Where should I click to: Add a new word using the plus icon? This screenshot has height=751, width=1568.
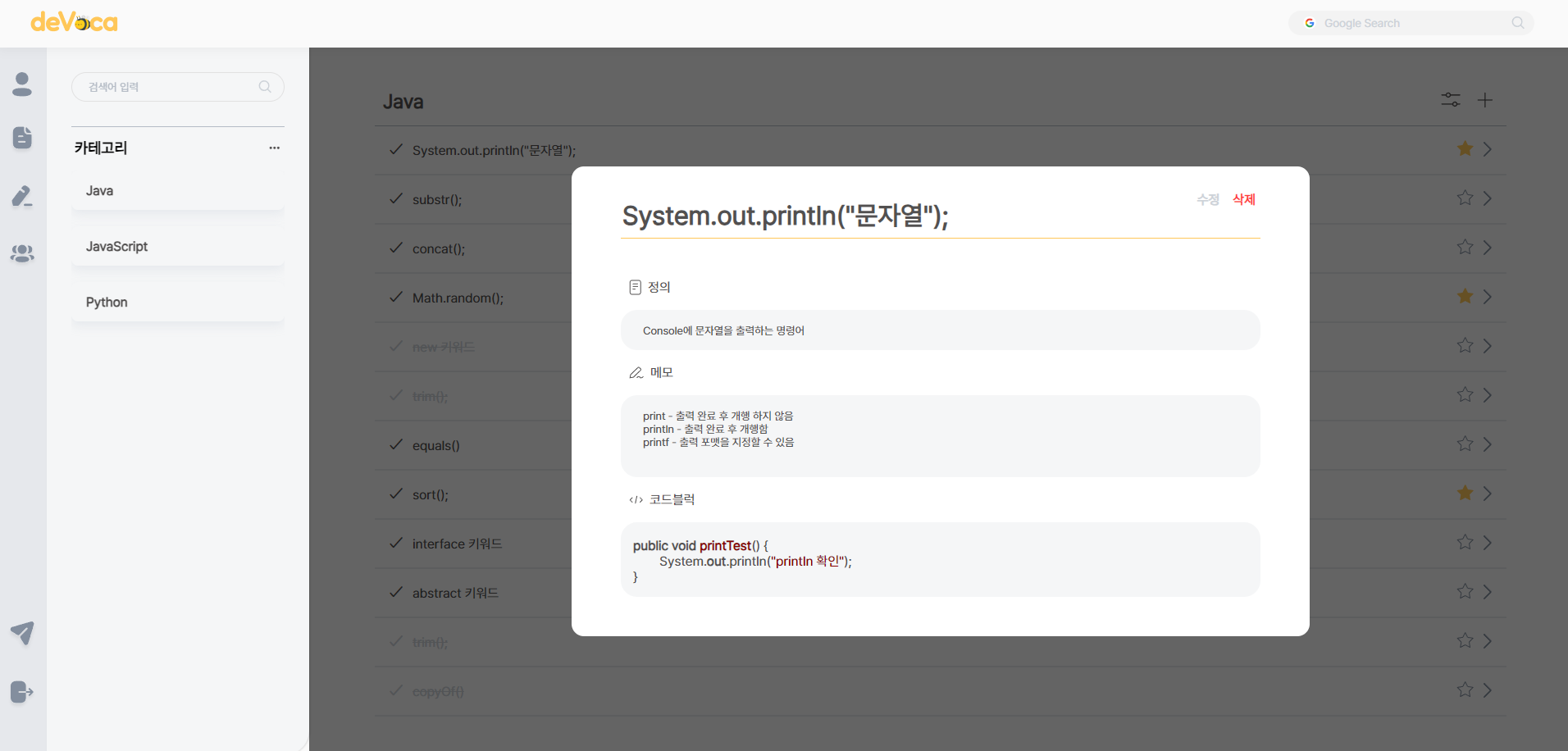(x=1485, y=99)
